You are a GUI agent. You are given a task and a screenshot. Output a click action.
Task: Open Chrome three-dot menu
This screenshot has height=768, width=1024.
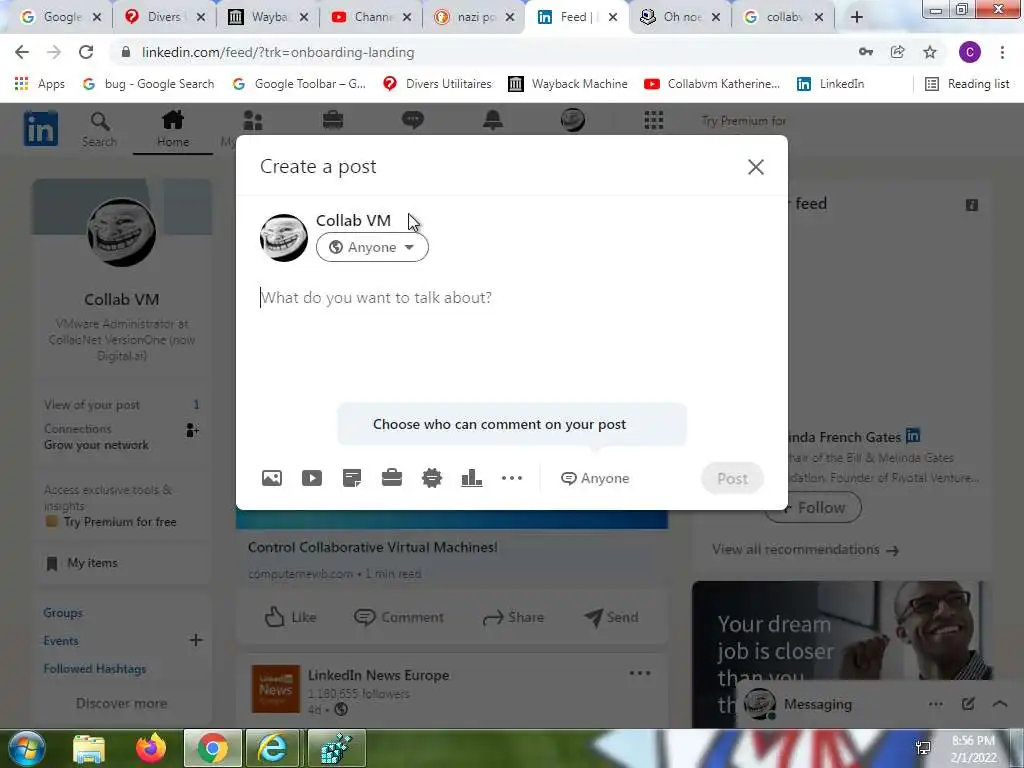(x=1002, y=52)
